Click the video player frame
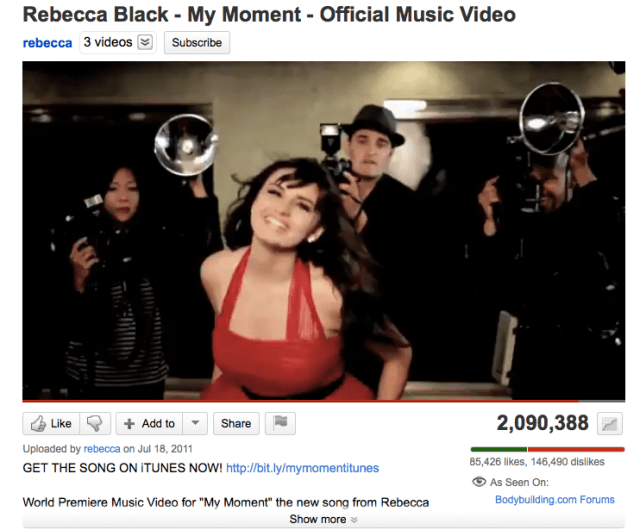The width and height of the screenshot is (640, 530). point(324,230)
